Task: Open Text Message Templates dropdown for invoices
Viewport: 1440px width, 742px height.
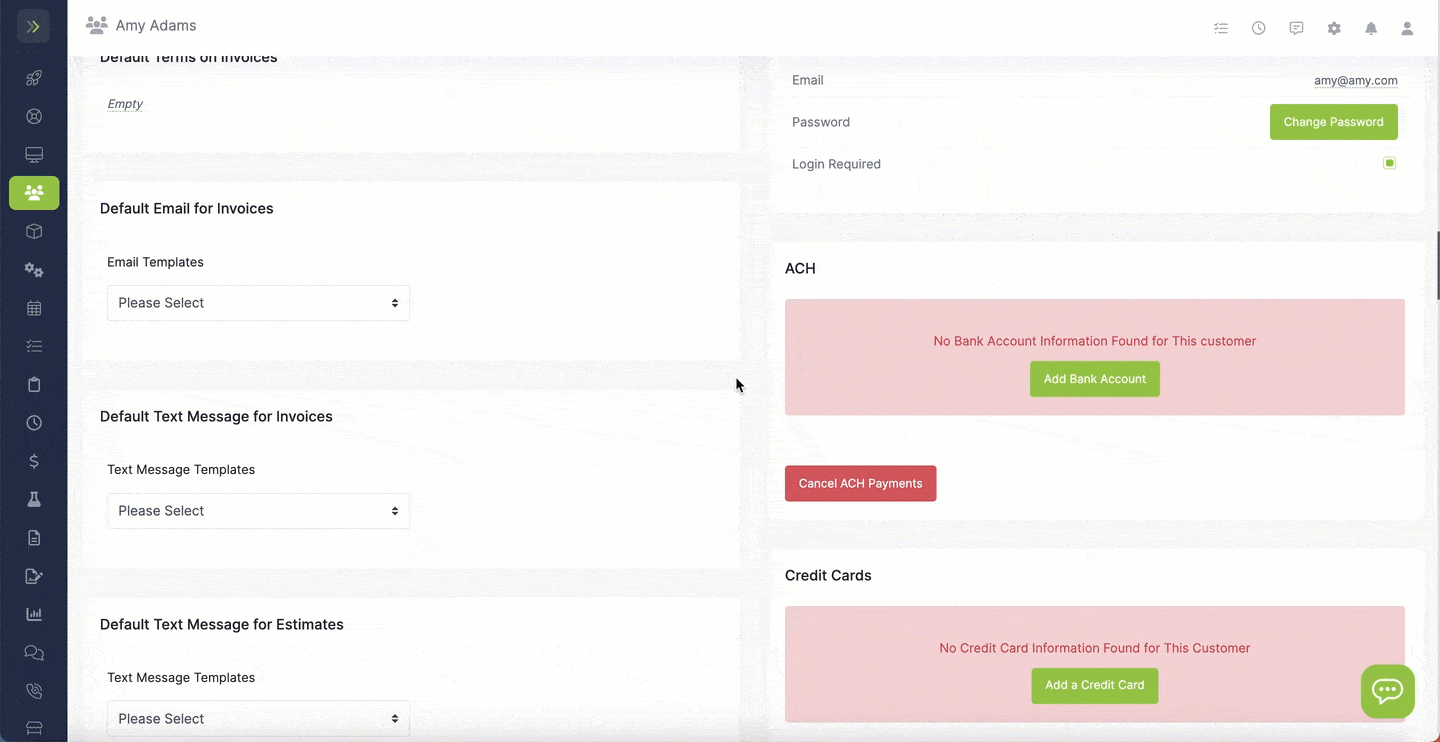Action: (x=258, y=511)
